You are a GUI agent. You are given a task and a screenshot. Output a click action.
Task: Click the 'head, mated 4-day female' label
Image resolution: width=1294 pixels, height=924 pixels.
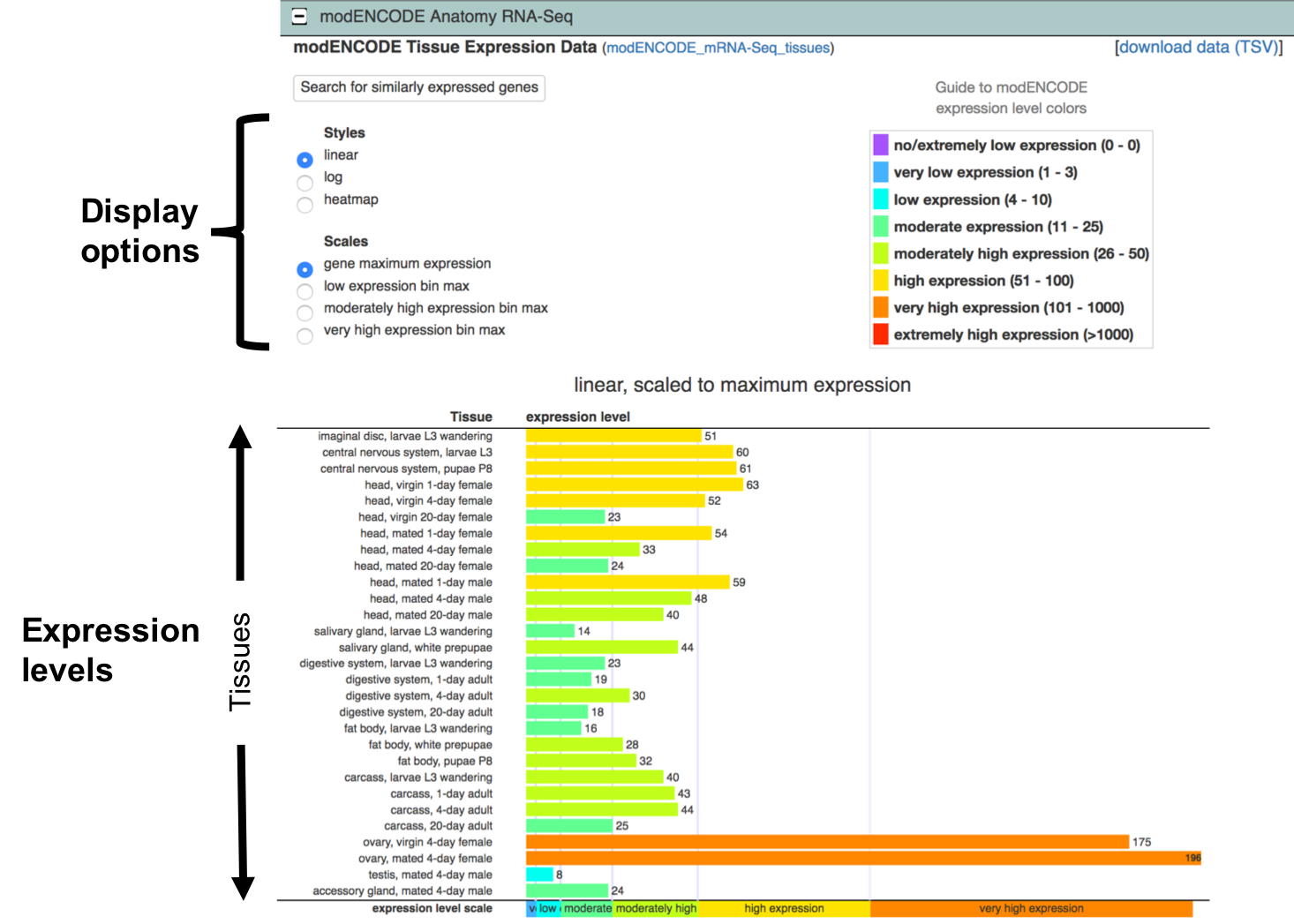tap(426, 550)
